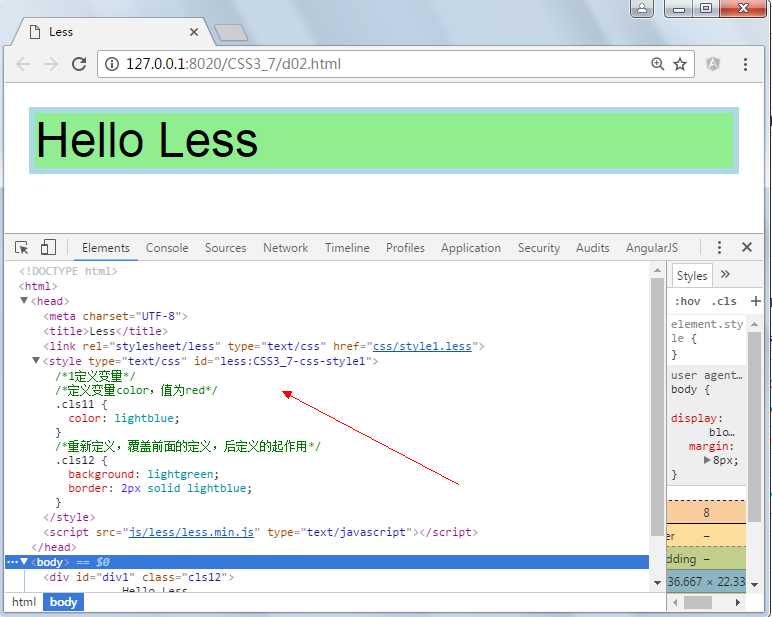
Task: Switch to the Security tab
Action: coord(539,248)
